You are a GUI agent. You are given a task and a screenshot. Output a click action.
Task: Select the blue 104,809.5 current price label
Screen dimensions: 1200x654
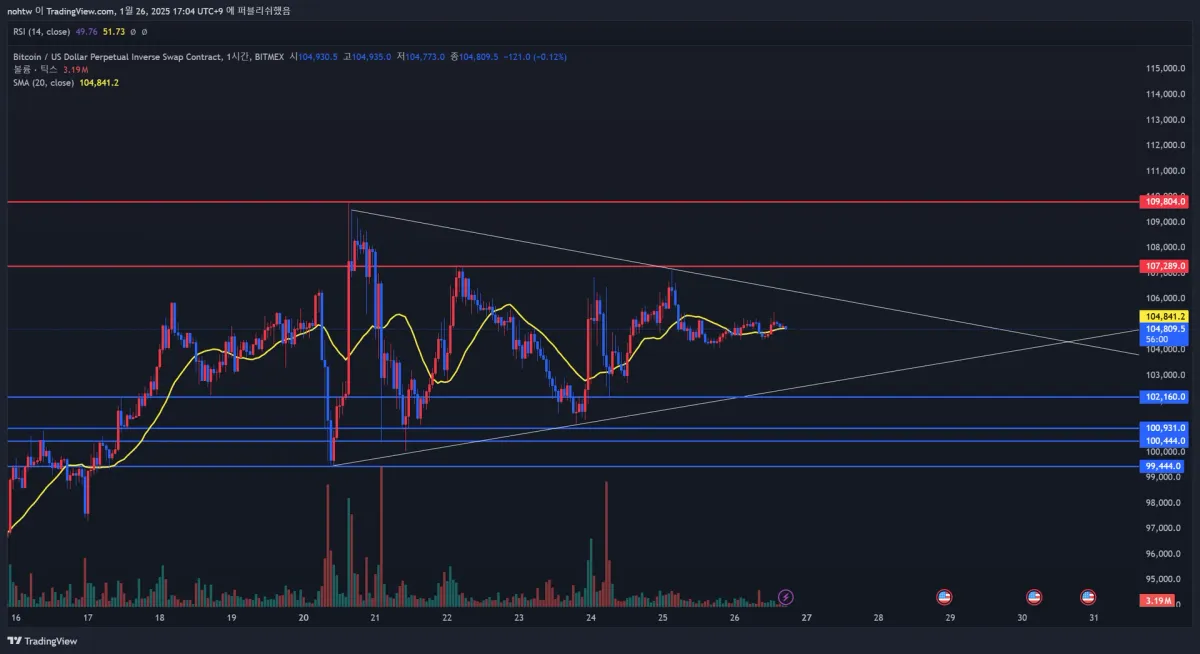[1165, 328]
